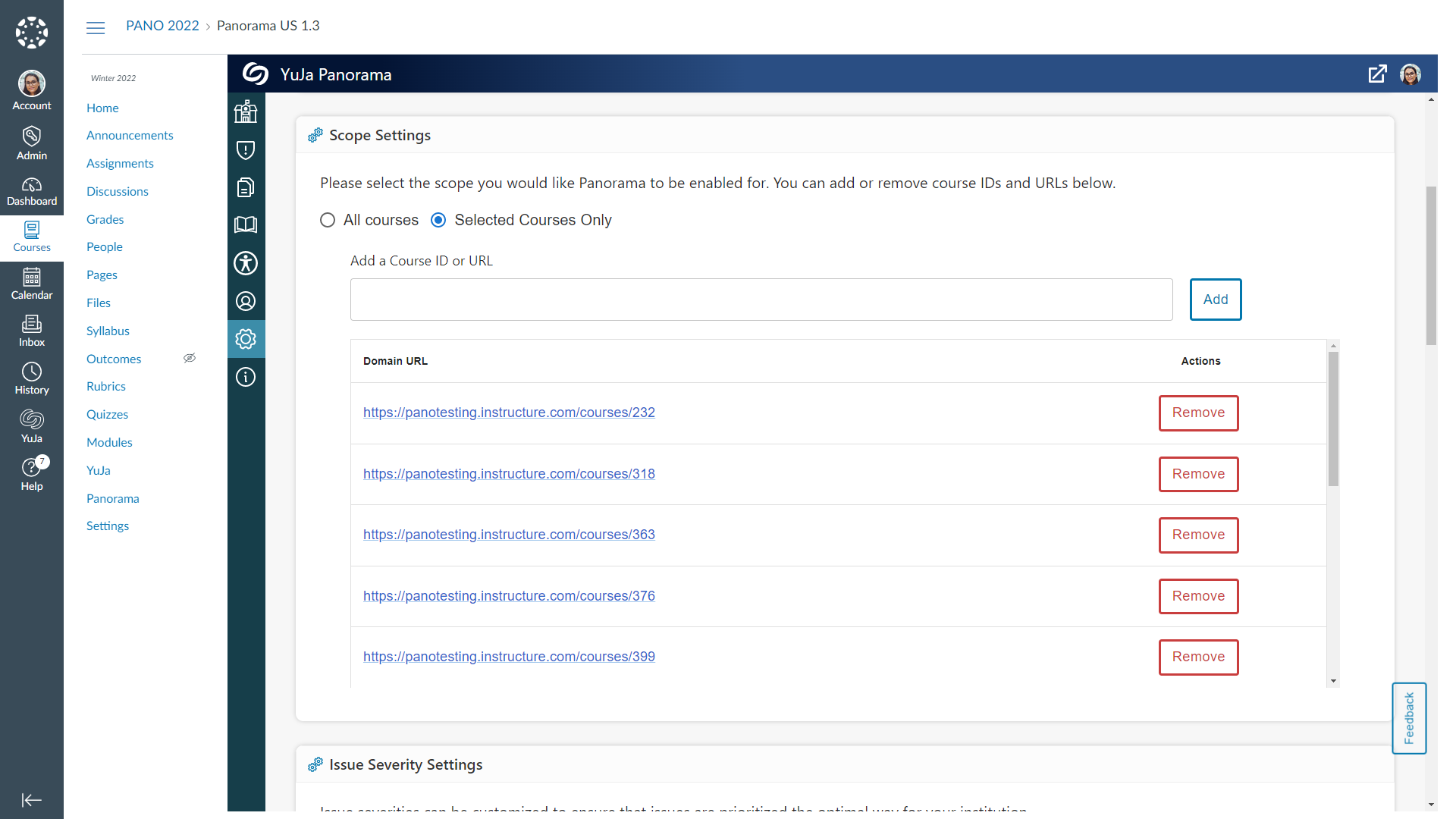Open YuJa in course menu

point(99,470)
